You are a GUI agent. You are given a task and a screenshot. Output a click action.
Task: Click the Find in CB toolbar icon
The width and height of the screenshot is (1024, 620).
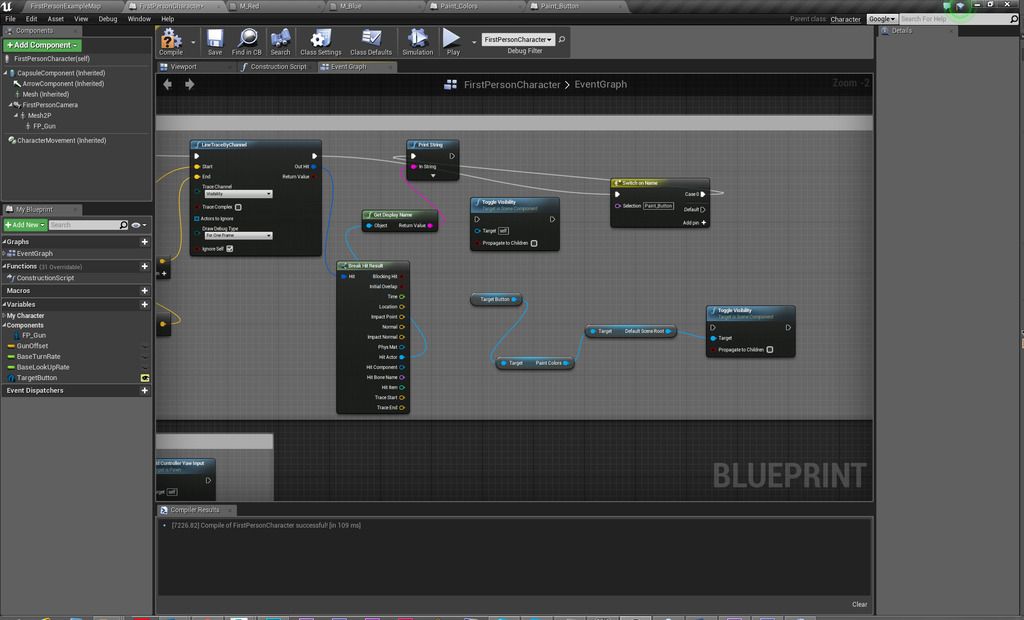(x=247, y=42)
